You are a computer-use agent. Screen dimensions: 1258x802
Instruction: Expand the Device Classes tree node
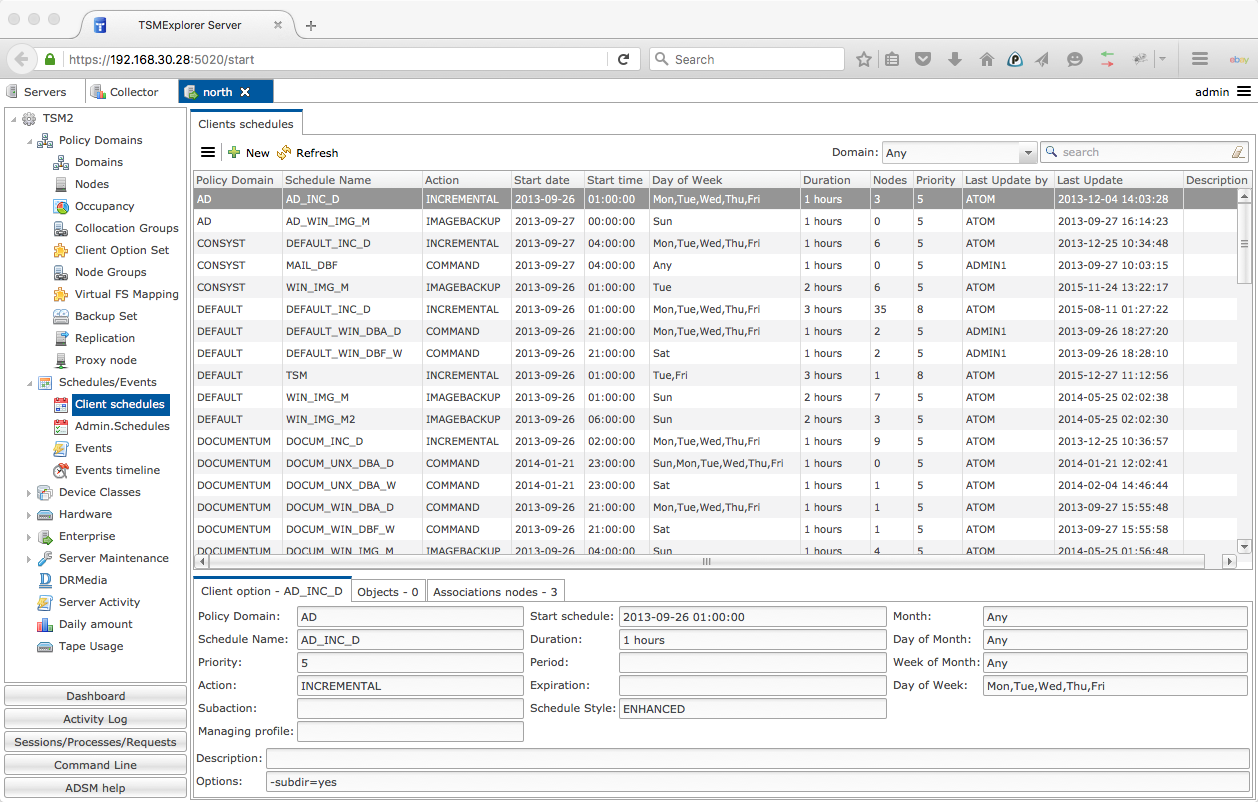29,492
